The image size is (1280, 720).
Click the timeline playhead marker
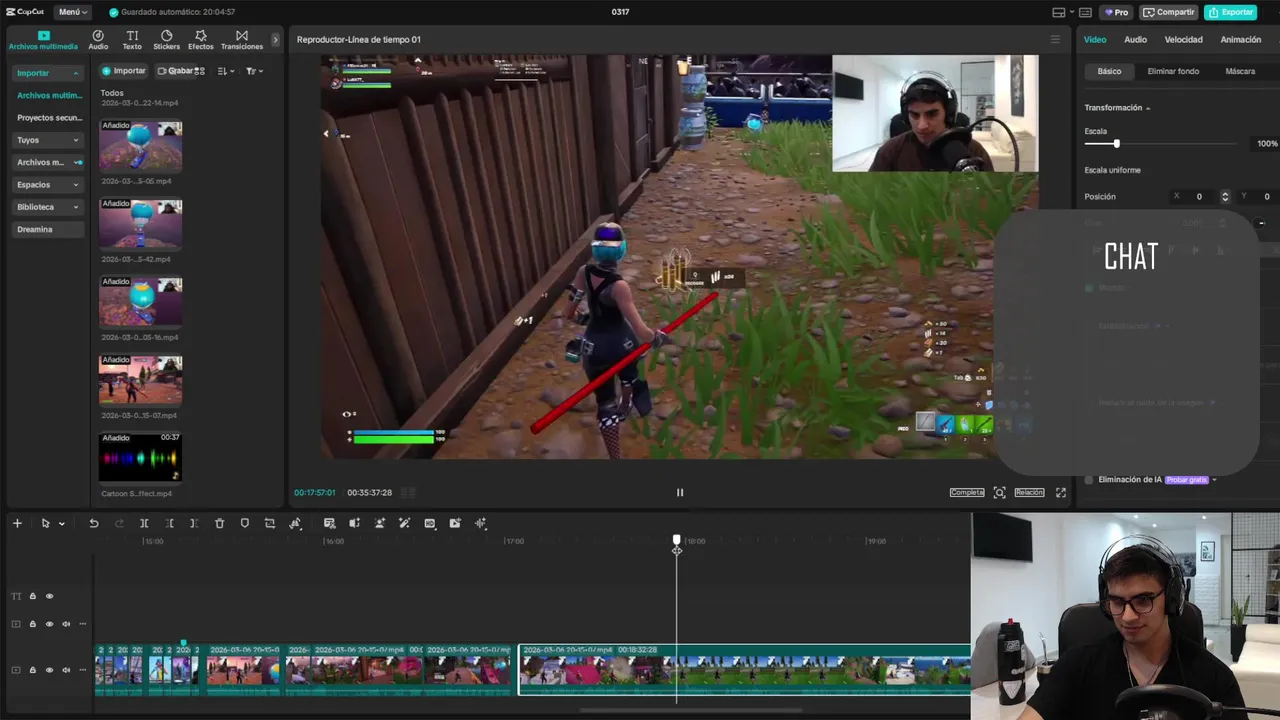tap(677, 542)
